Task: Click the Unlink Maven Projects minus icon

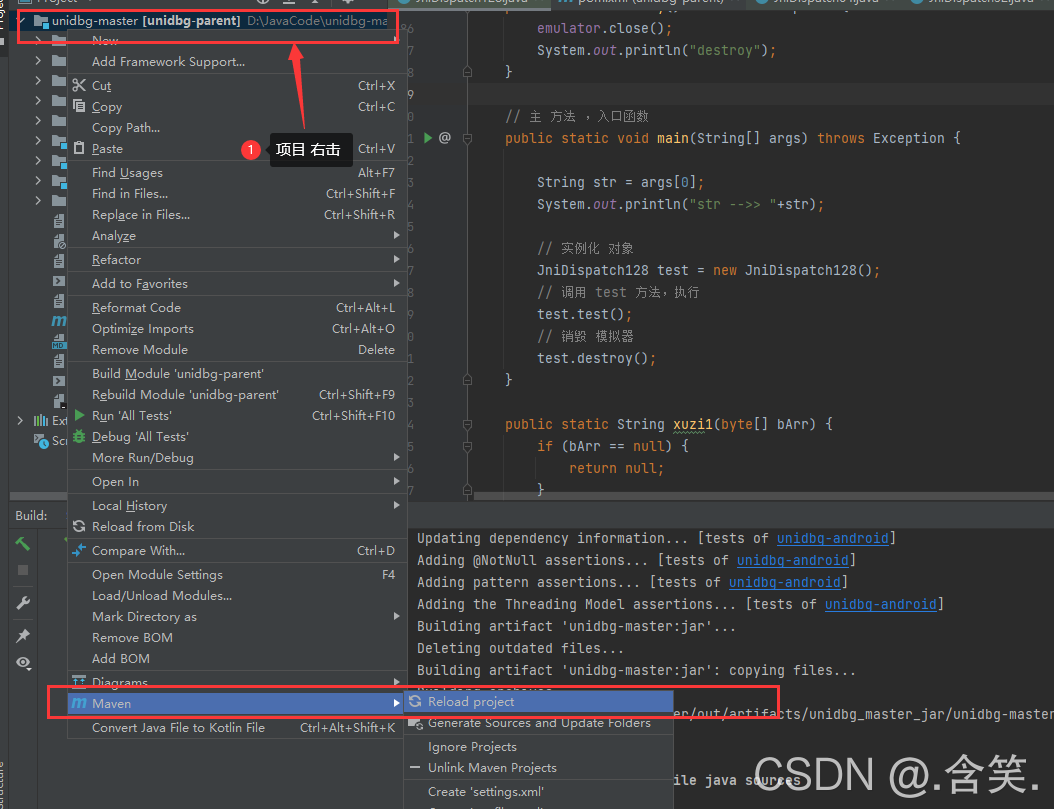Action: tap(415, 767)
